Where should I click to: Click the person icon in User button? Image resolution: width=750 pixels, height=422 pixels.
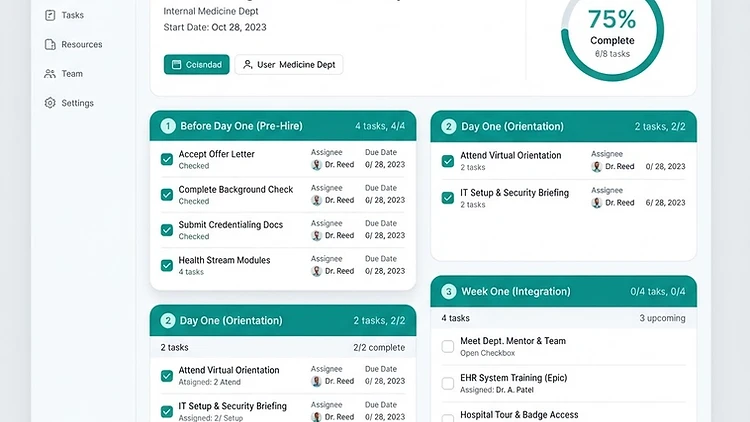[247, 65]
